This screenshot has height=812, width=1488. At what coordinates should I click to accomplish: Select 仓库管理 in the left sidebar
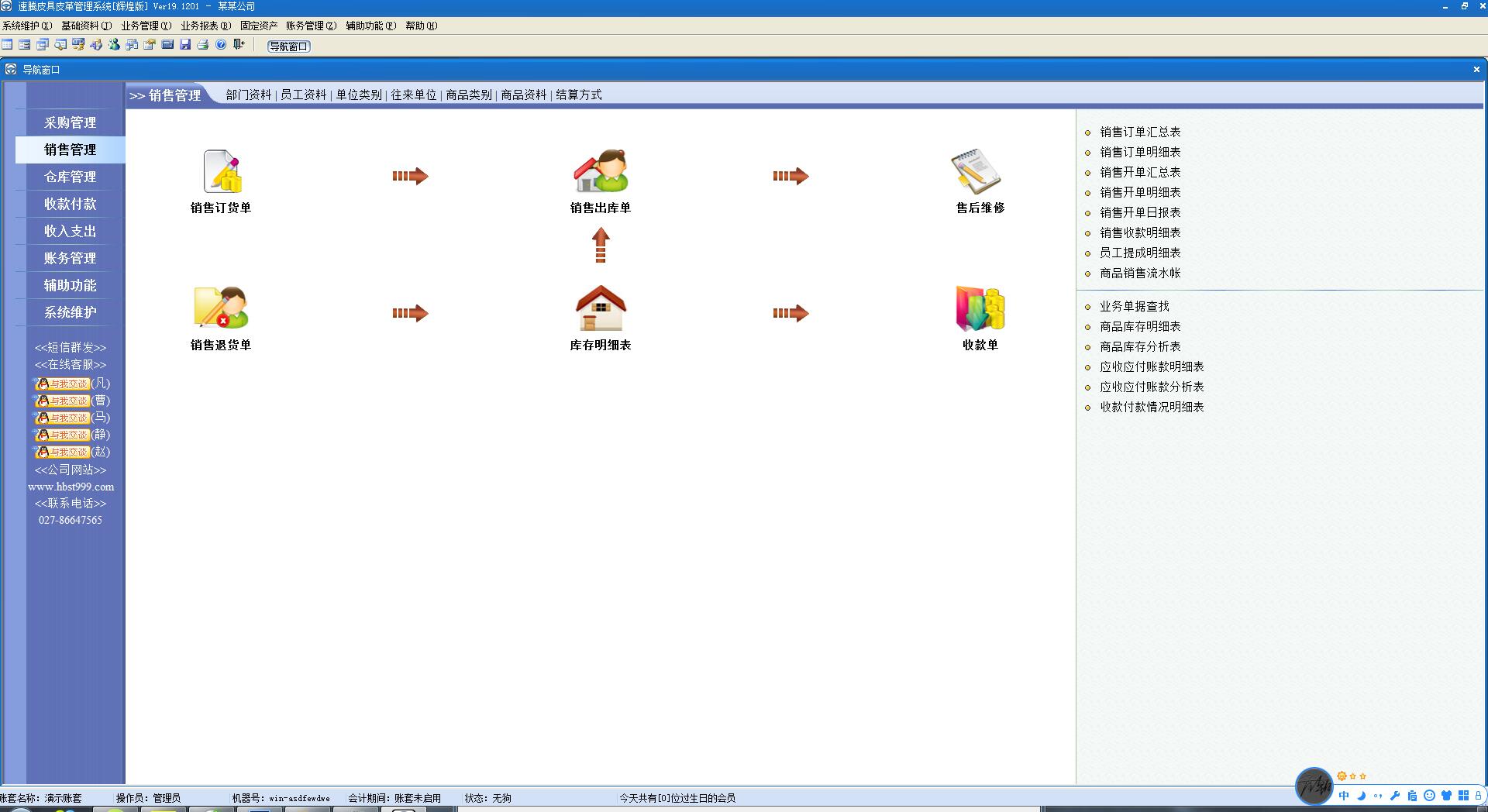point(71,177)
